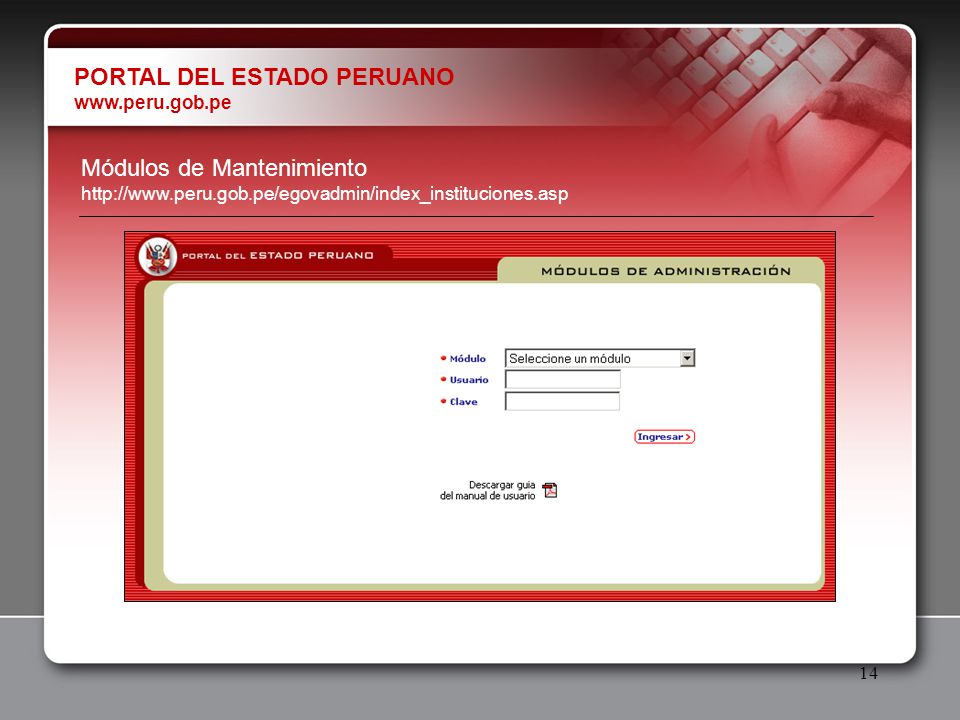The width and height of the screenshot is (960, 720).
Task: Click the Peruvian coat of arms logo
Action: (x=158, y=256)
